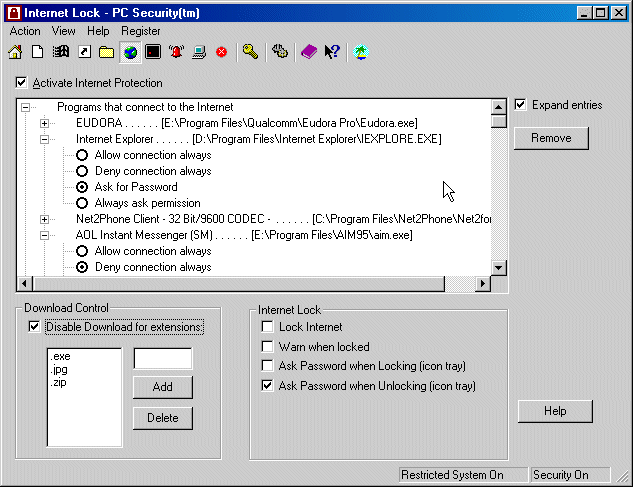Click the extension text input field
The height and width of the screenshot is (487, 633).
pyautogui.click(x=163, y=358)
